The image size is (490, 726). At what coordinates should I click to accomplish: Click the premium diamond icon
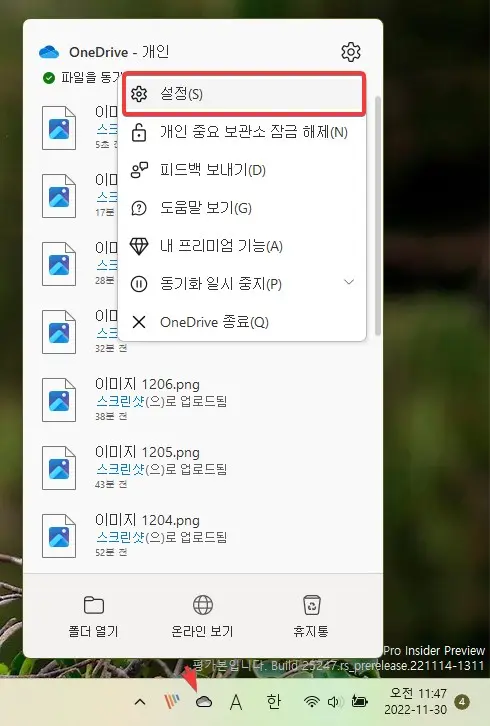(139, 246)
